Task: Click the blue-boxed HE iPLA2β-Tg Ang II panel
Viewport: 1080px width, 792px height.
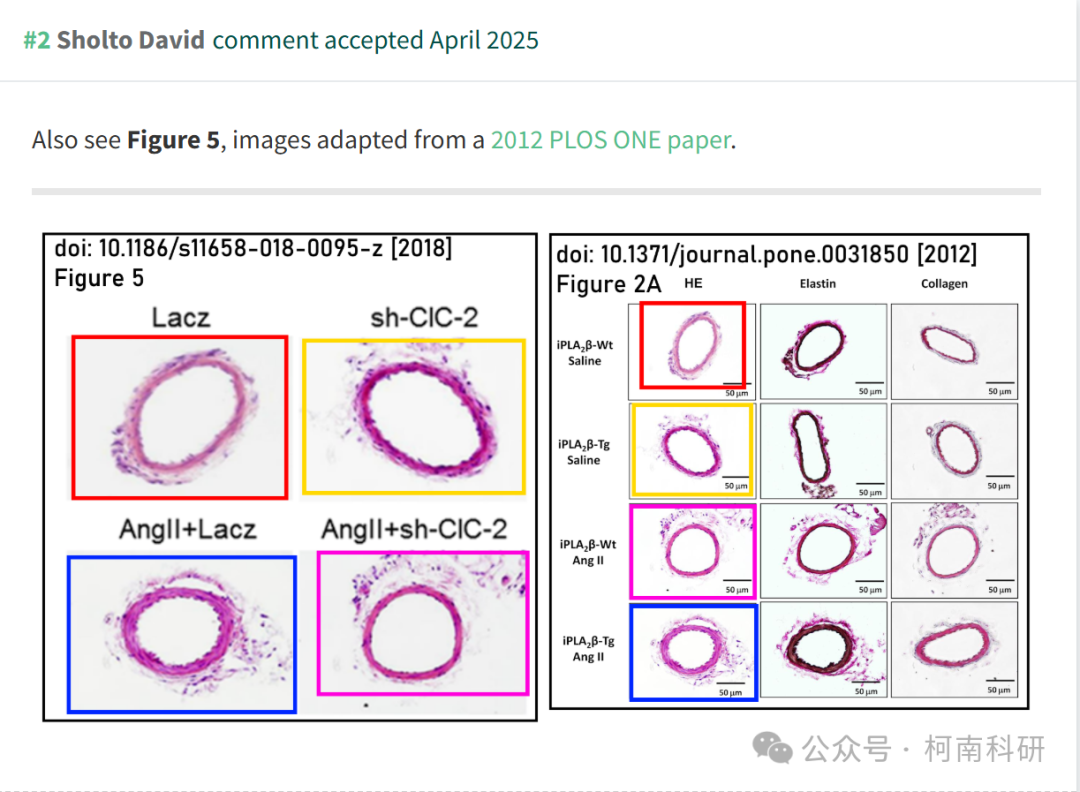Action: point(694,652)
